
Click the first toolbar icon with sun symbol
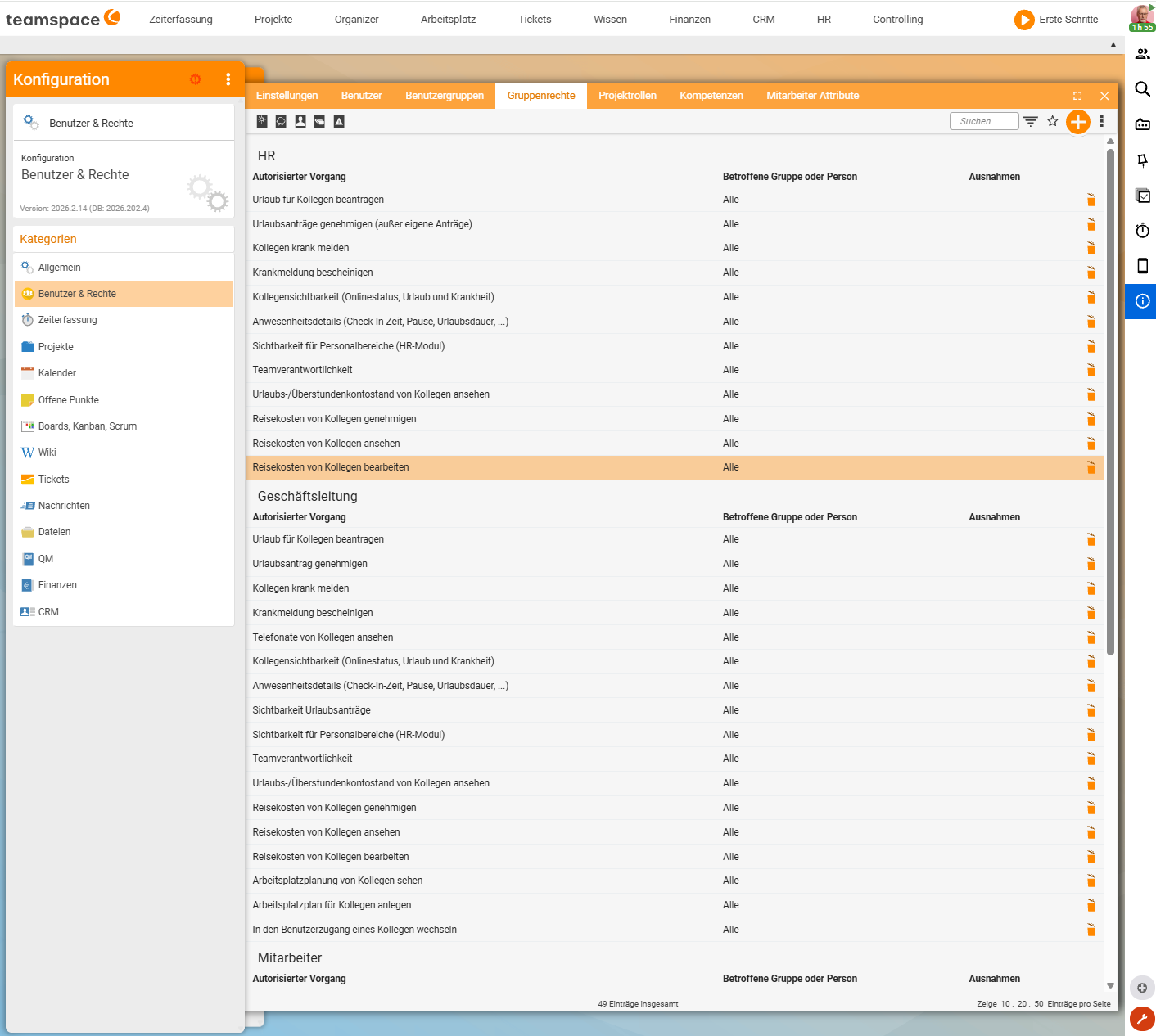tap(262, 121)
